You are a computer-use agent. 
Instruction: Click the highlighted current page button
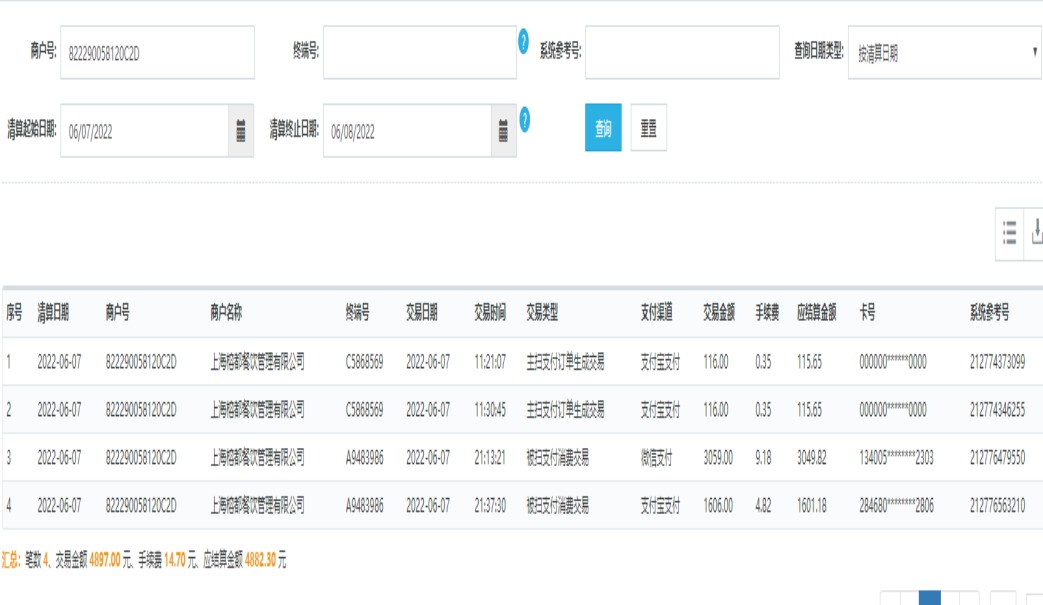pos(929,598)
